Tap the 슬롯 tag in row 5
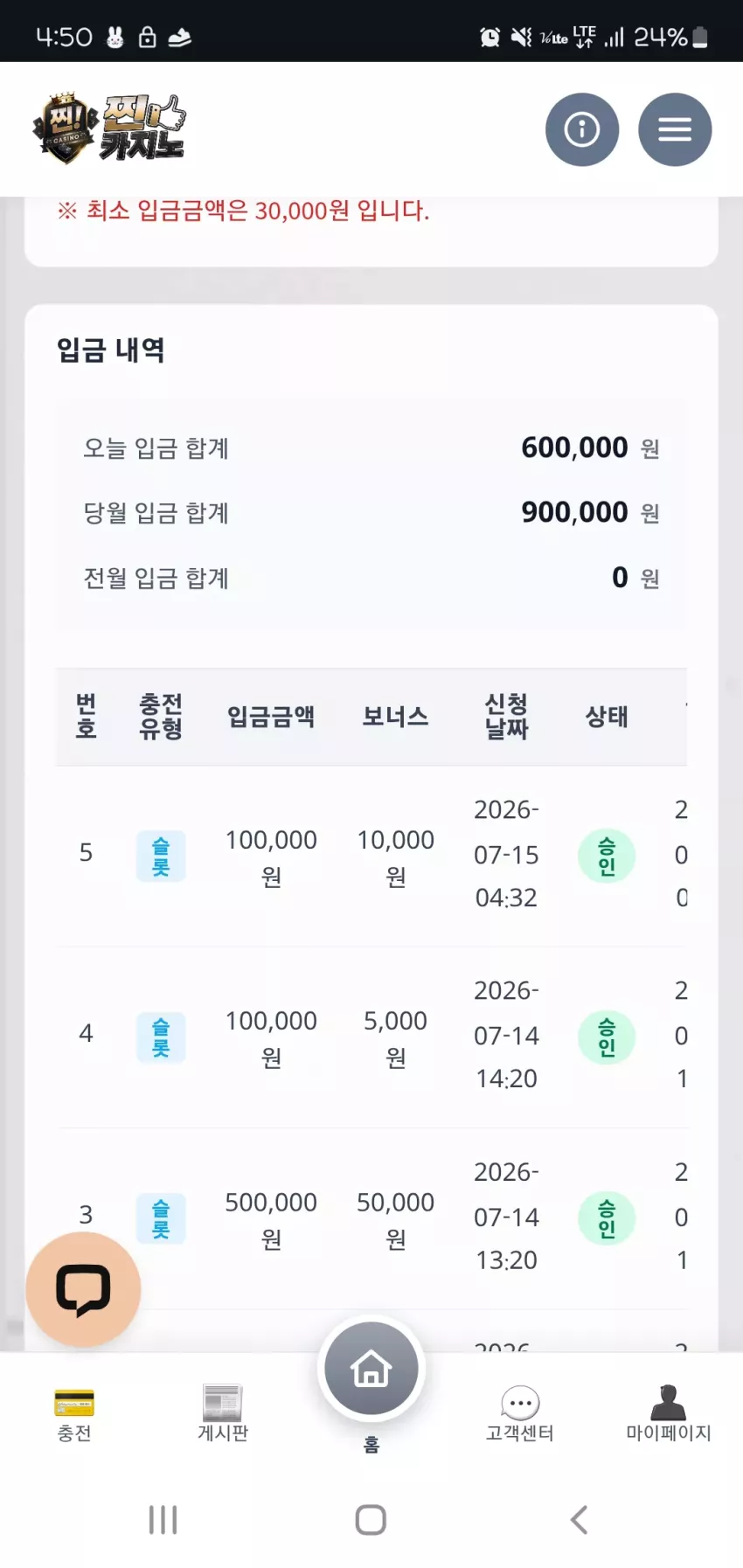 [x=161, y=856]
